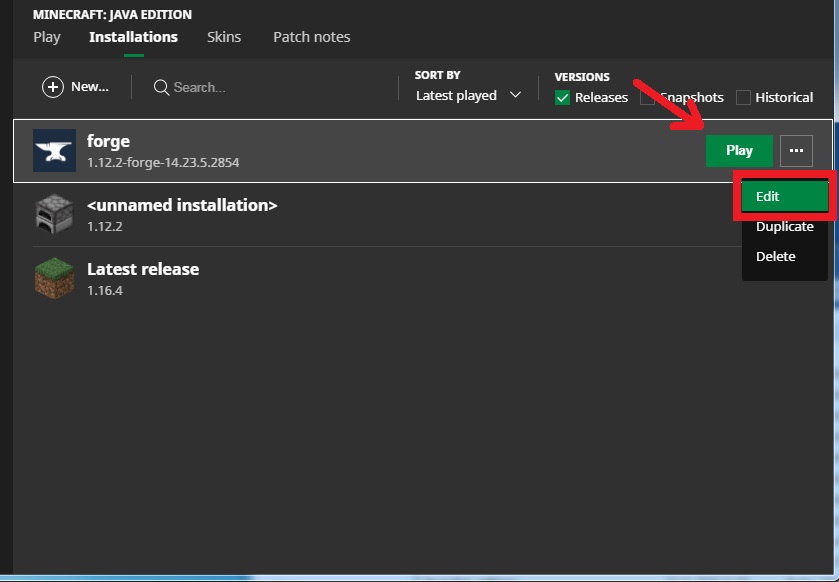Image resolution: width=839 pixels, height=582 pixels.
Task: Choose Edit from the context menu
Action: coord(785,196)
